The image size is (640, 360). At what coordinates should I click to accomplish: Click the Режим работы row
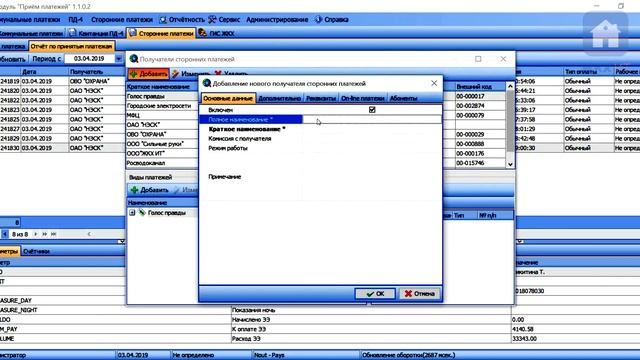coord(320,148)
